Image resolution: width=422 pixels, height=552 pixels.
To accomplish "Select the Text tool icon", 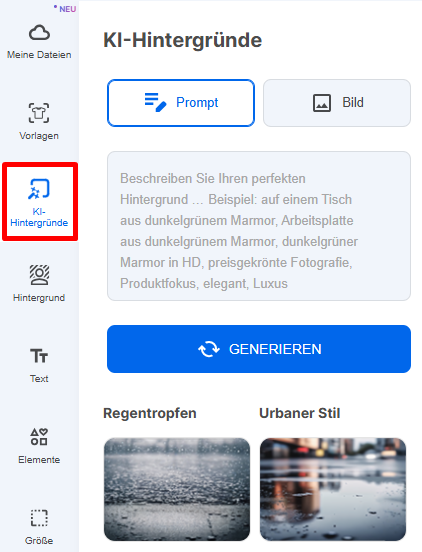I will pos(39,356).
